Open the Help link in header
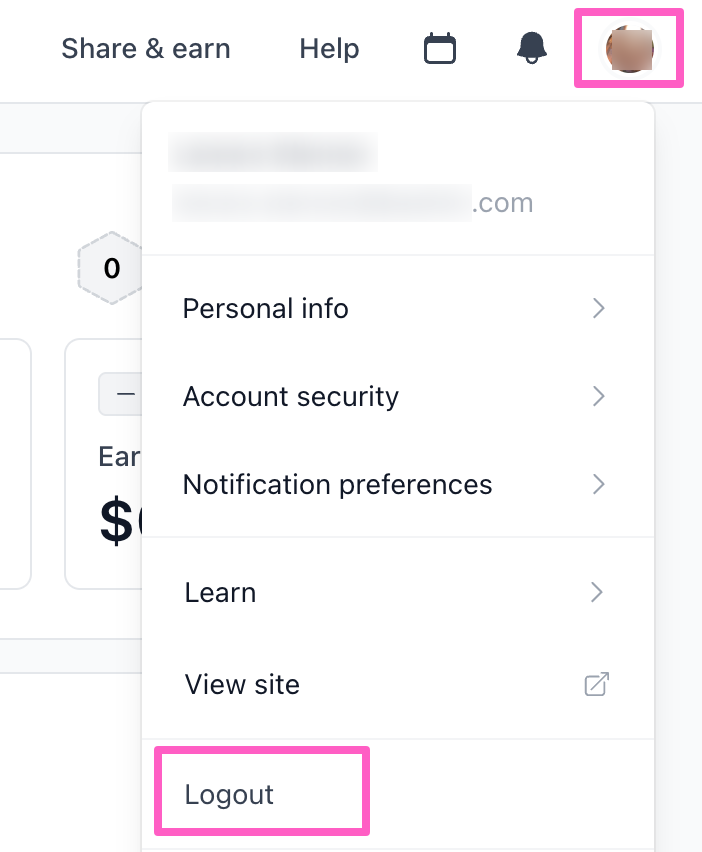 tap(329, 49)
